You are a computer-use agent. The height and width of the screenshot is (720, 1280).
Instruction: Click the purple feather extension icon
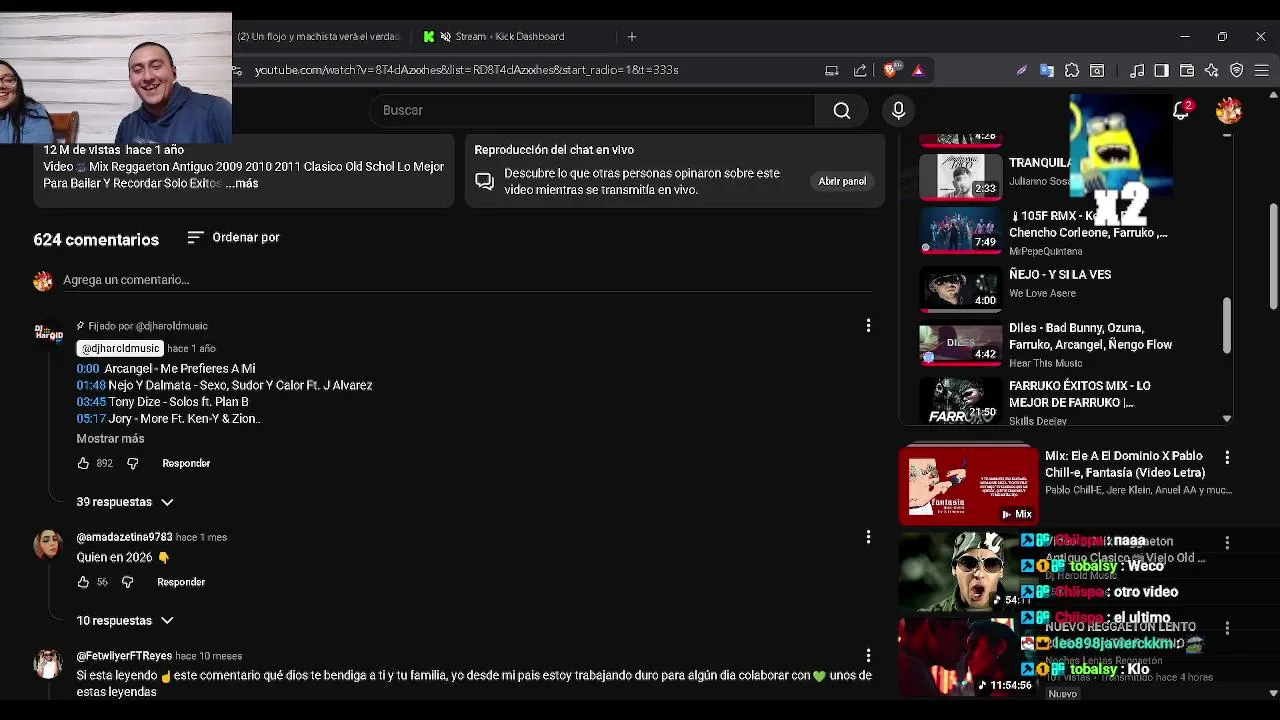point(1021,70)
